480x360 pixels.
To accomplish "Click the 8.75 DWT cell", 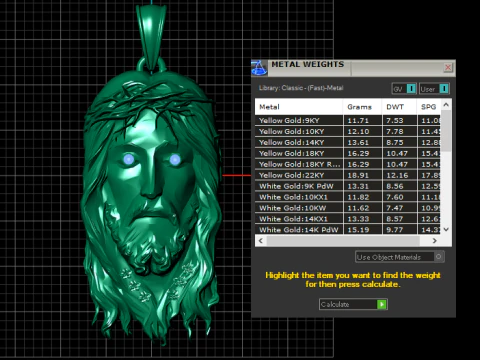I will (x=400, y=142).
